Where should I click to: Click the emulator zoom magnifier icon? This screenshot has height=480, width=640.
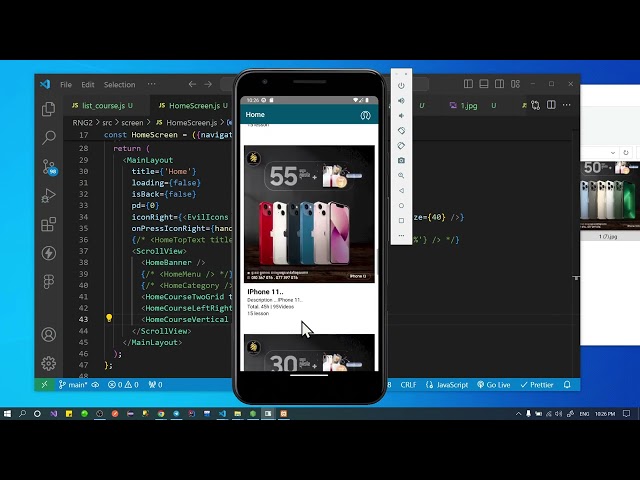[x=401, y=176]
